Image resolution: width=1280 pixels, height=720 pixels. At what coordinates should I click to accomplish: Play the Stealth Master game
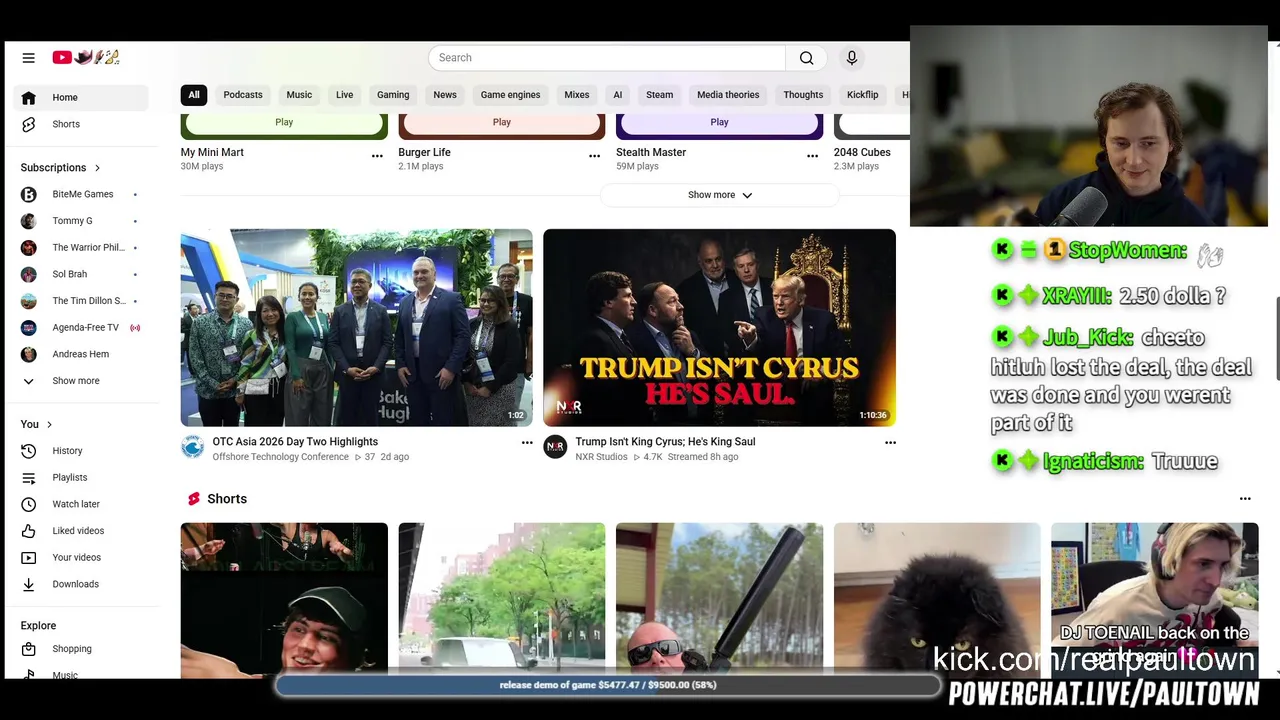(x=719, y=123)
